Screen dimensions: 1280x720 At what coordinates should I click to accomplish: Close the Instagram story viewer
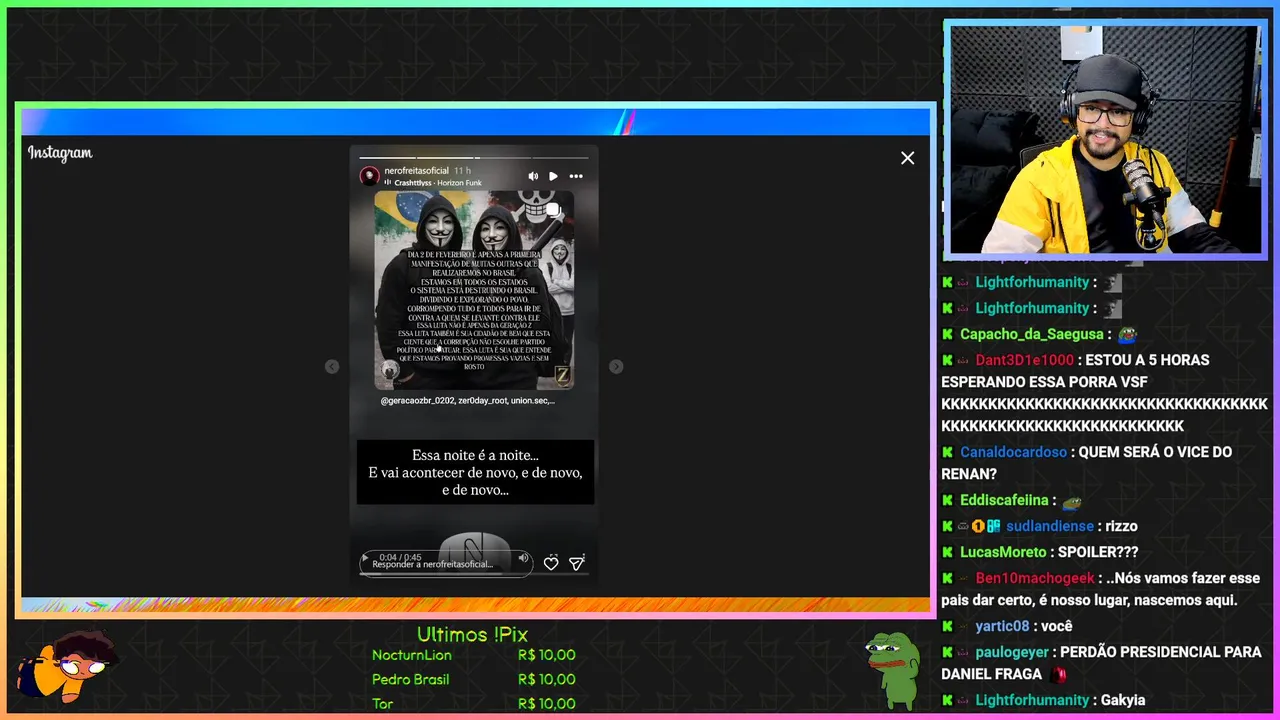click(907, 158)
